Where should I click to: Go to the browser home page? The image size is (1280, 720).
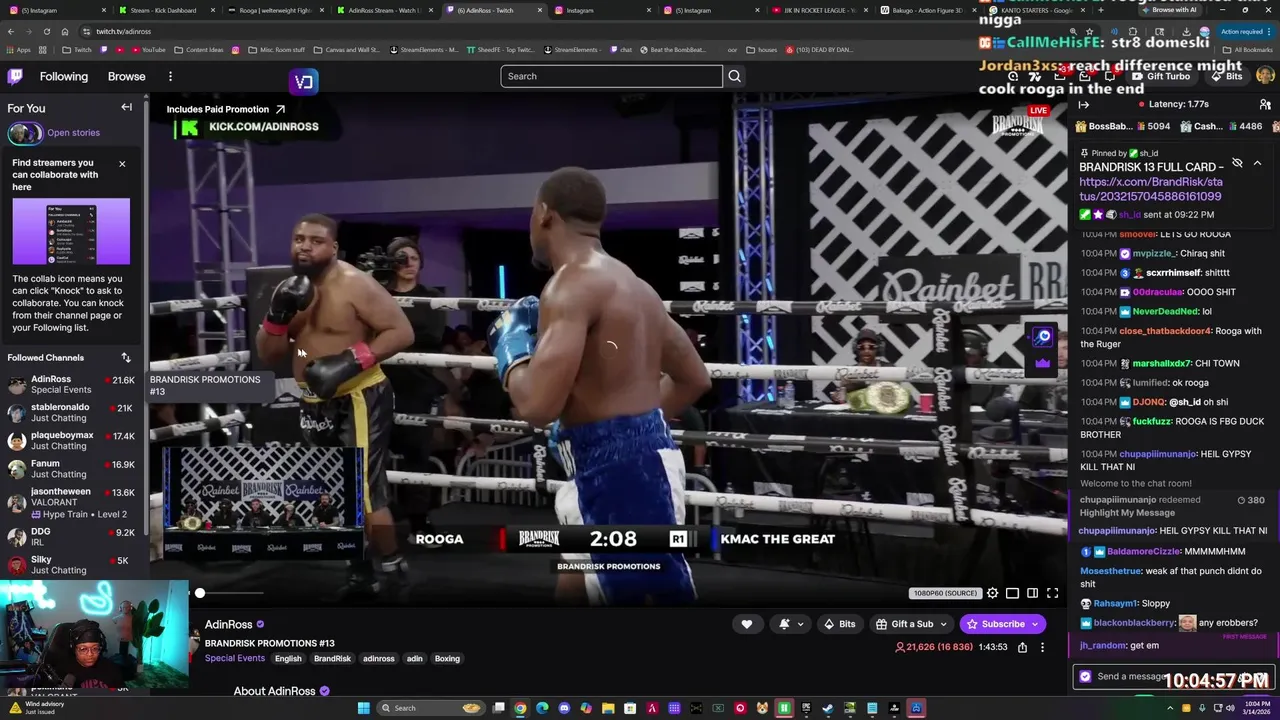click(x=64, y=31)
